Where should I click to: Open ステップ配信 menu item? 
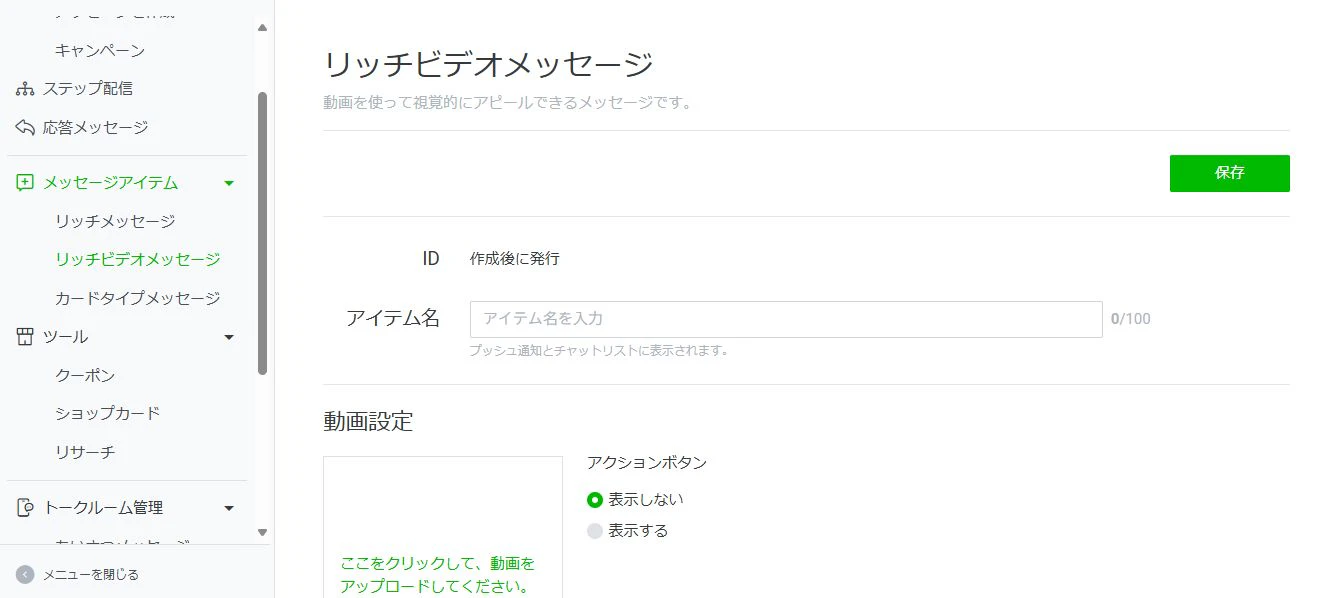[88, 89]
